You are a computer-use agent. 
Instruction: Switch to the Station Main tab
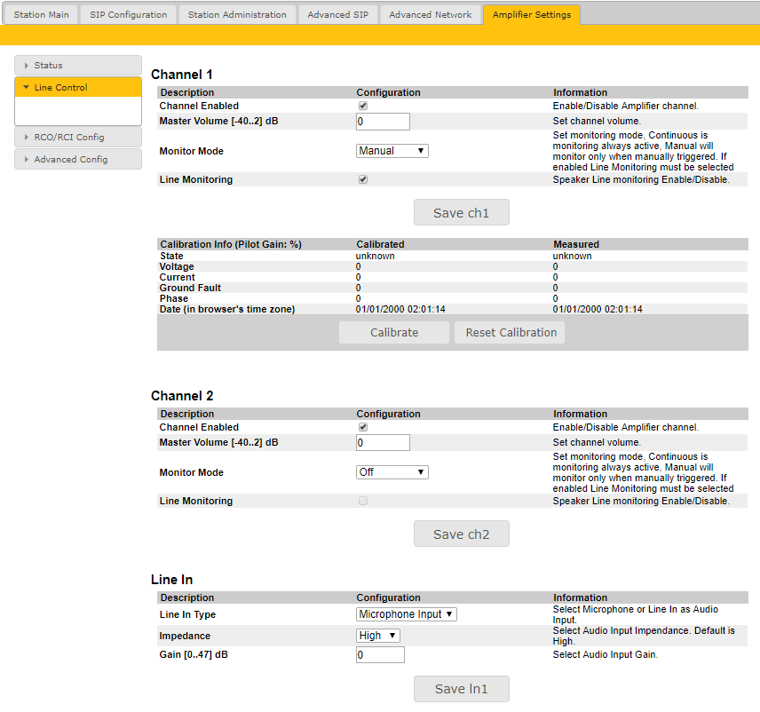point(41,15)
